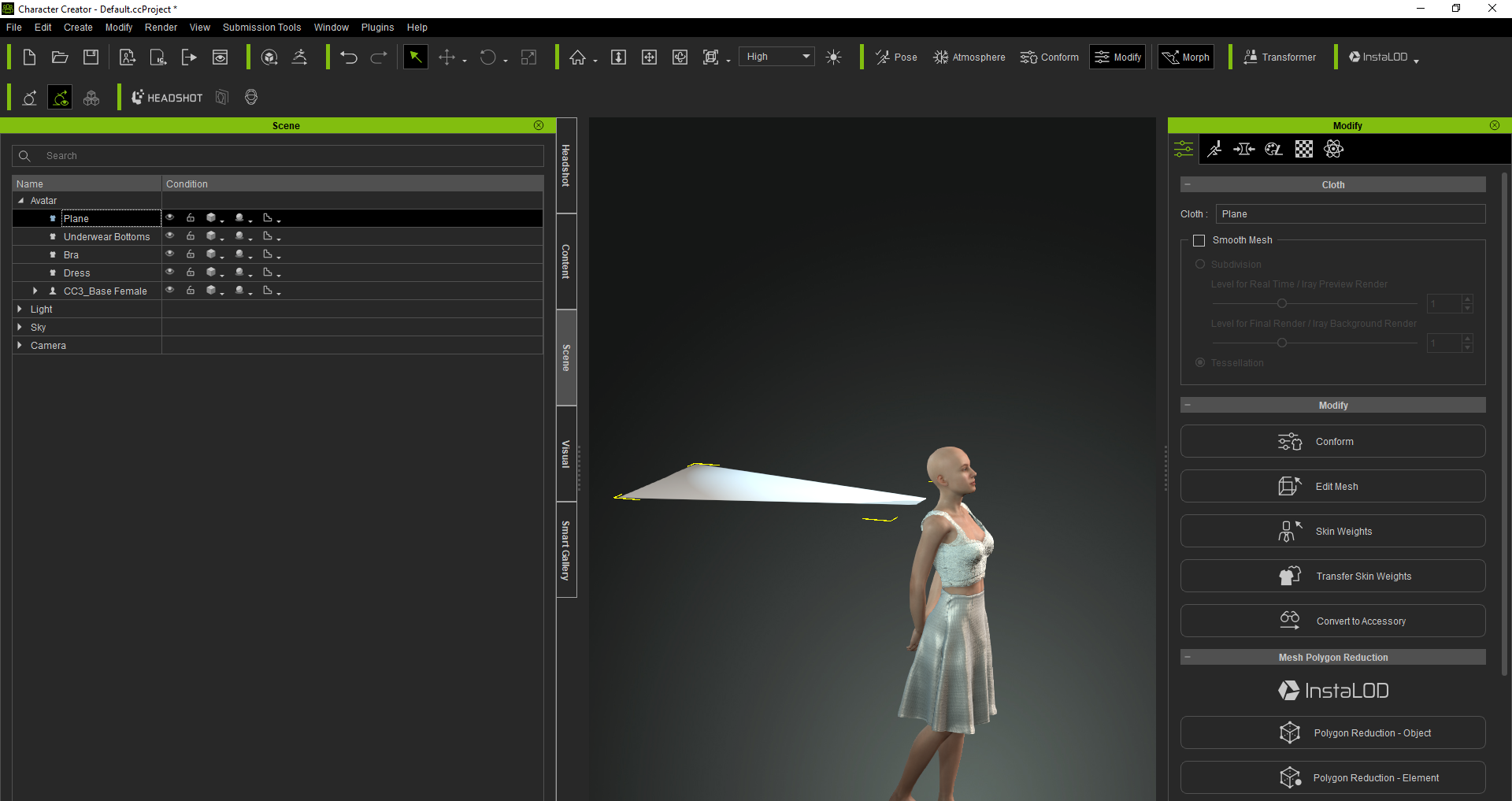Image resolution: width=1512 pixels, height=801 pixels.
Task: Switch to the Content side tab
Action: pyautogui.click(x=566, y=261)
